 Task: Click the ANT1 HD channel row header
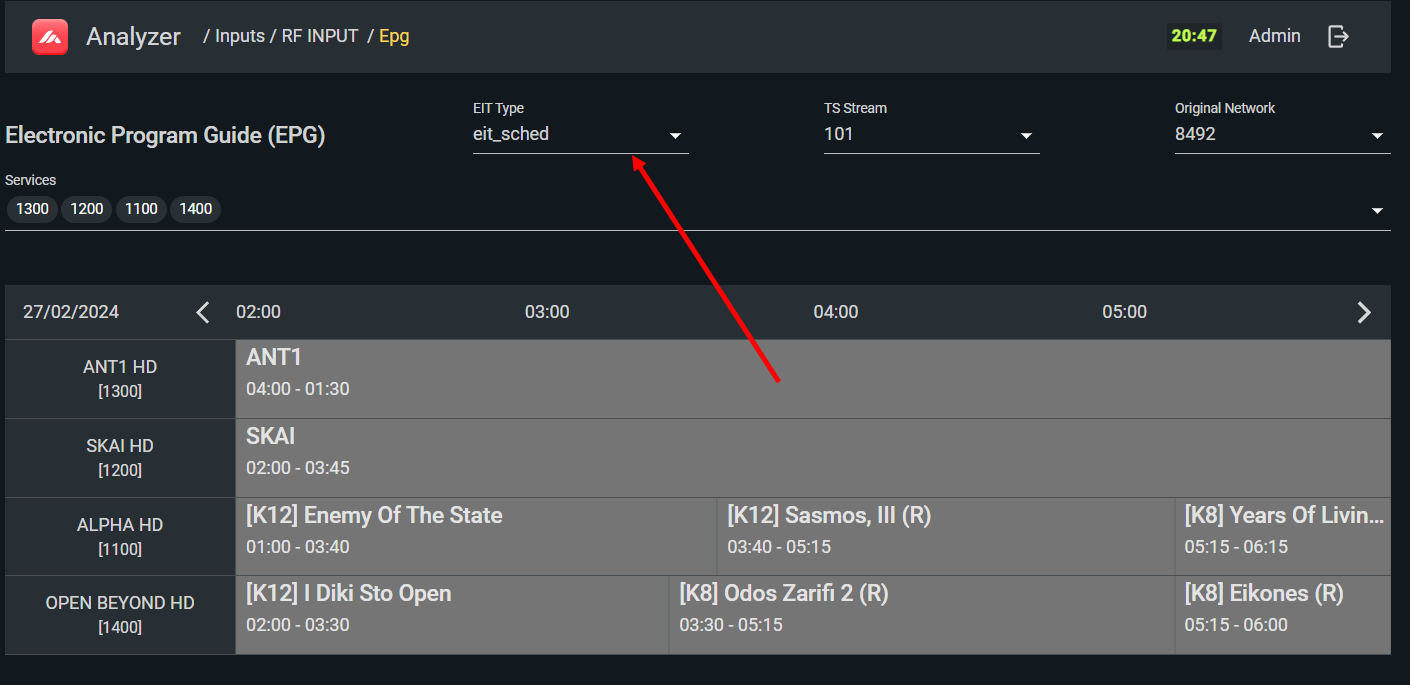coord(120,378)
